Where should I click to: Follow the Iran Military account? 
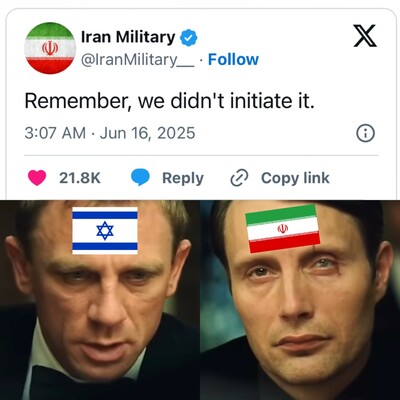233,60
